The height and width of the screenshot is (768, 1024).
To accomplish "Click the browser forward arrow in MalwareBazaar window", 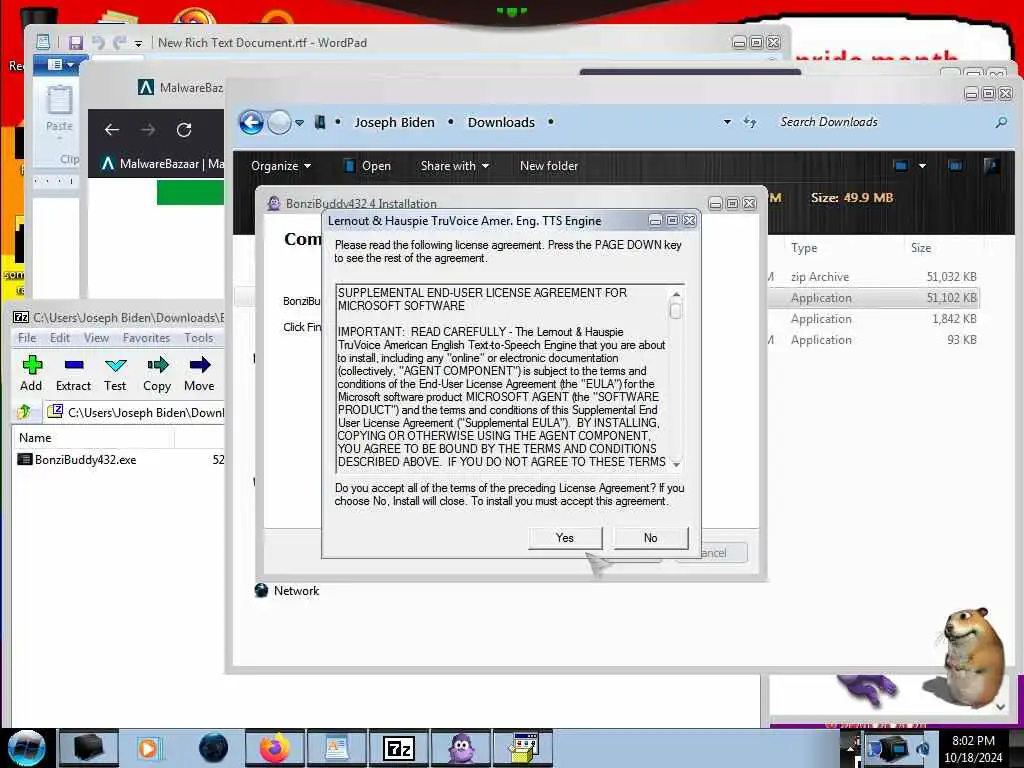I will pos(148,130).
